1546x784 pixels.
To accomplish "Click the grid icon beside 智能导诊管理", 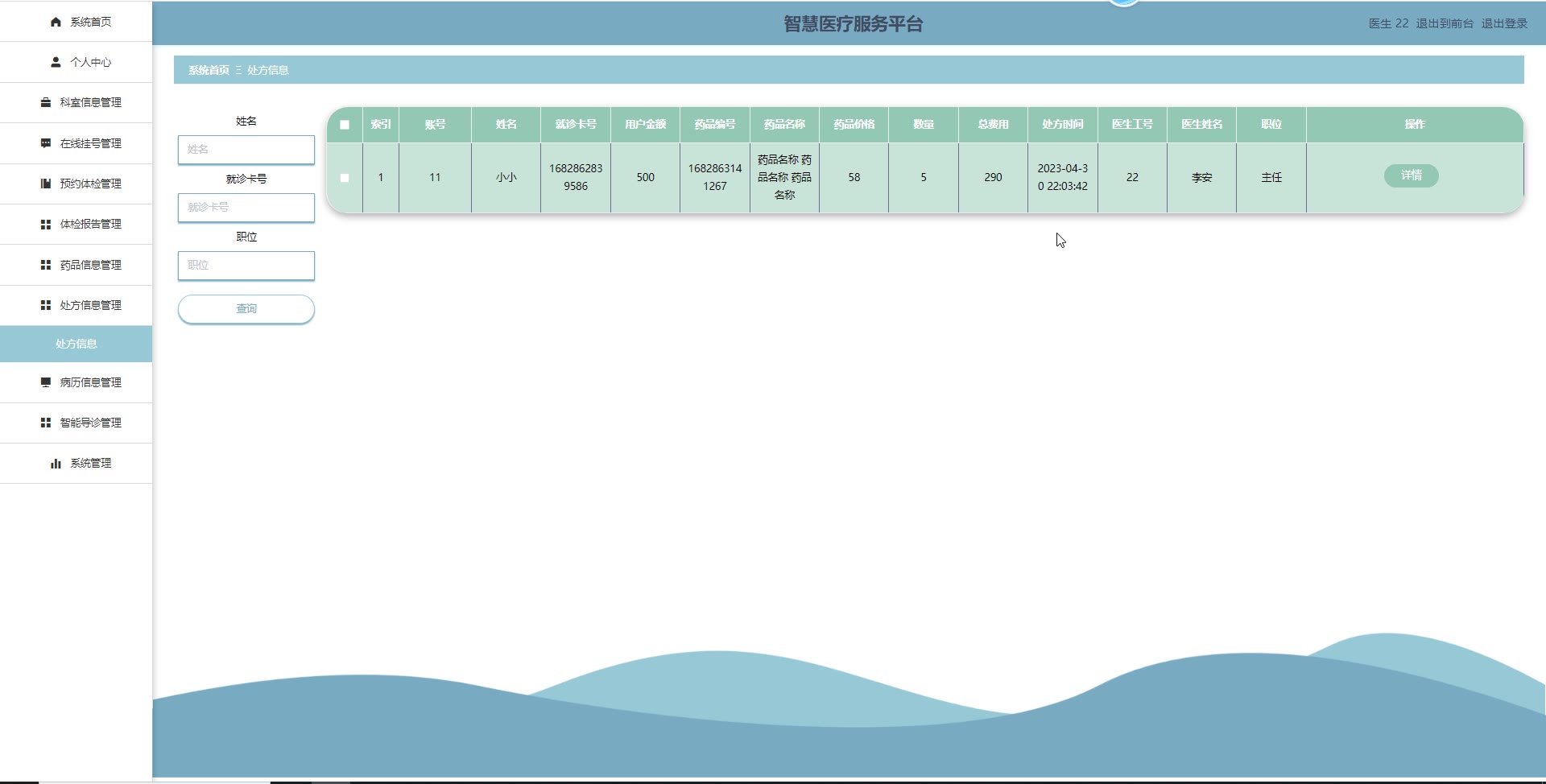I will pyautogui.click(x=46, y=423).
